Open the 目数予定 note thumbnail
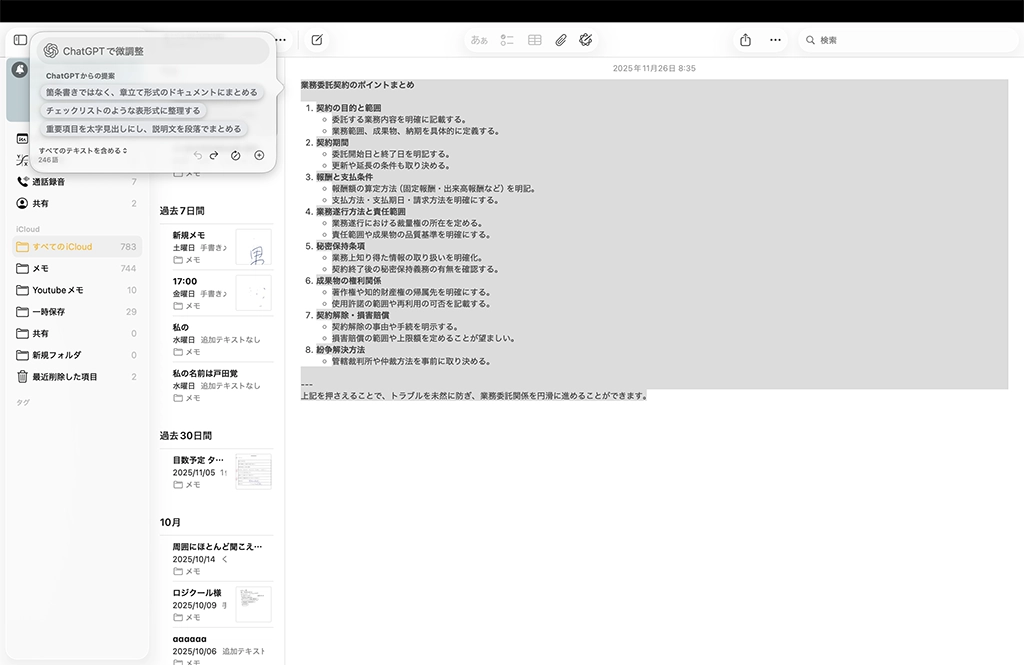The width and height of the screenshot is (1024, 665). point(253,471)
